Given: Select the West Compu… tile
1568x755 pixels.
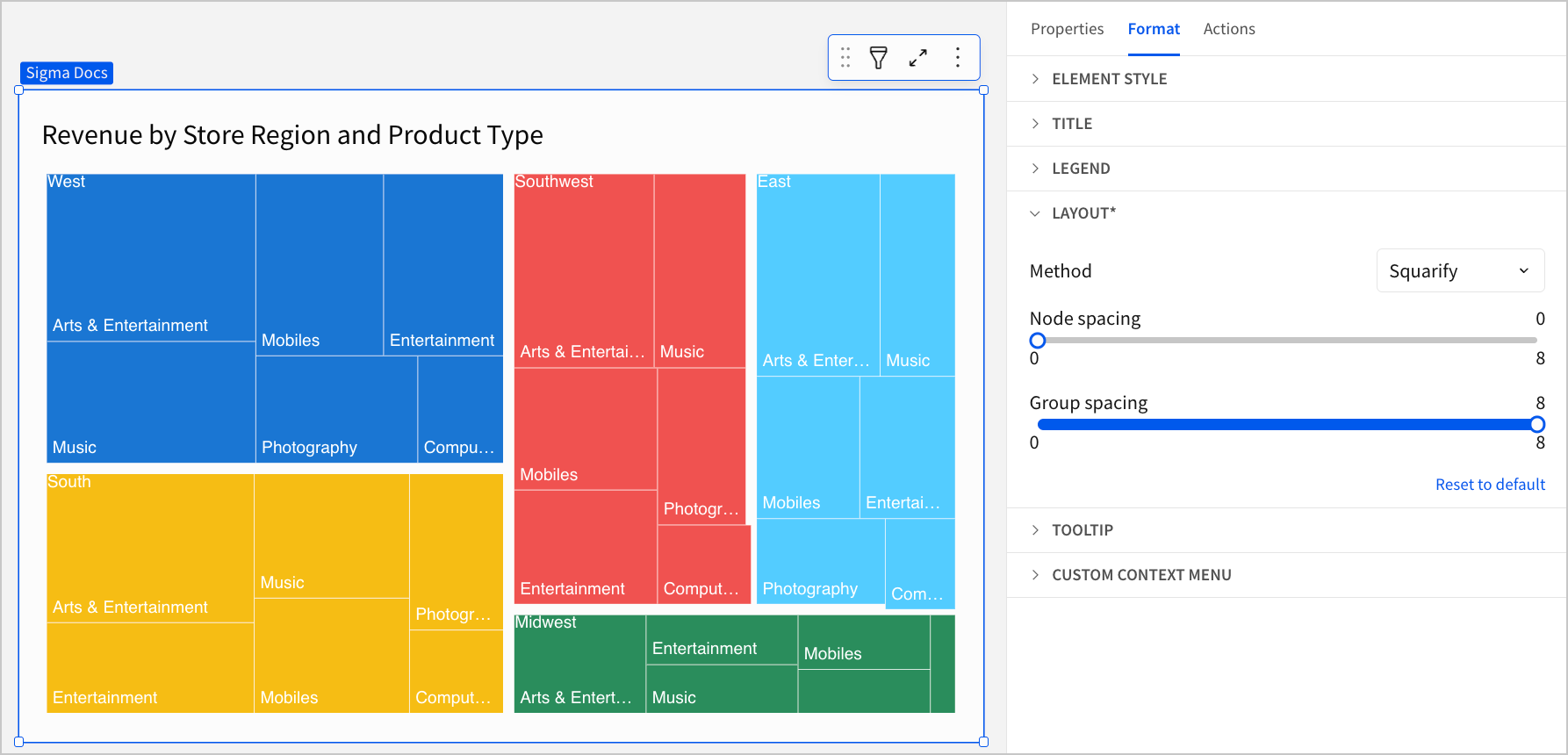Looking at the screenshot, I should pyautogui.click(x=461, y=409).
